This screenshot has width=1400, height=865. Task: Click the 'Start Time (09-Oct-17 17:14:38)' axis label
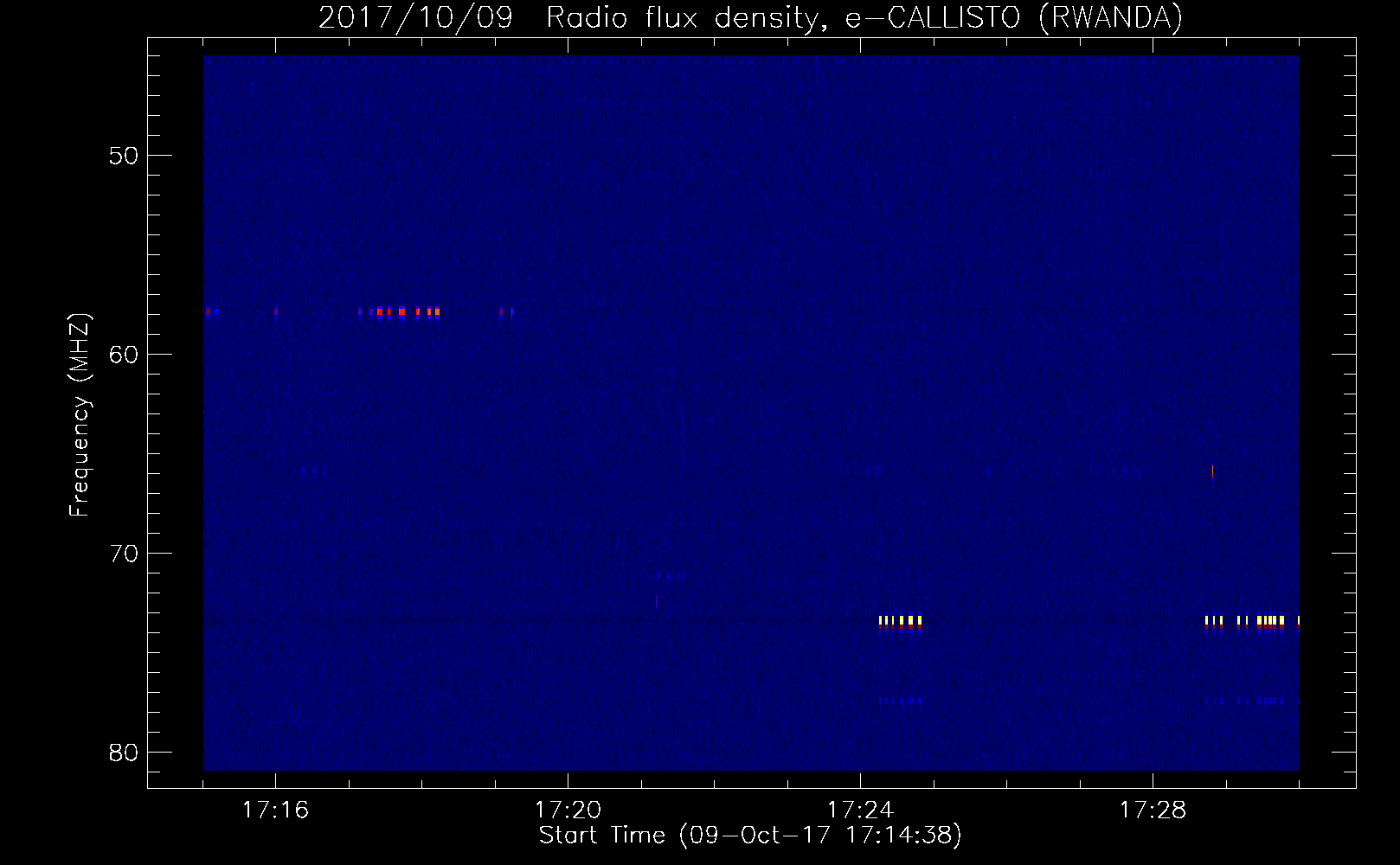coord(750,836)
